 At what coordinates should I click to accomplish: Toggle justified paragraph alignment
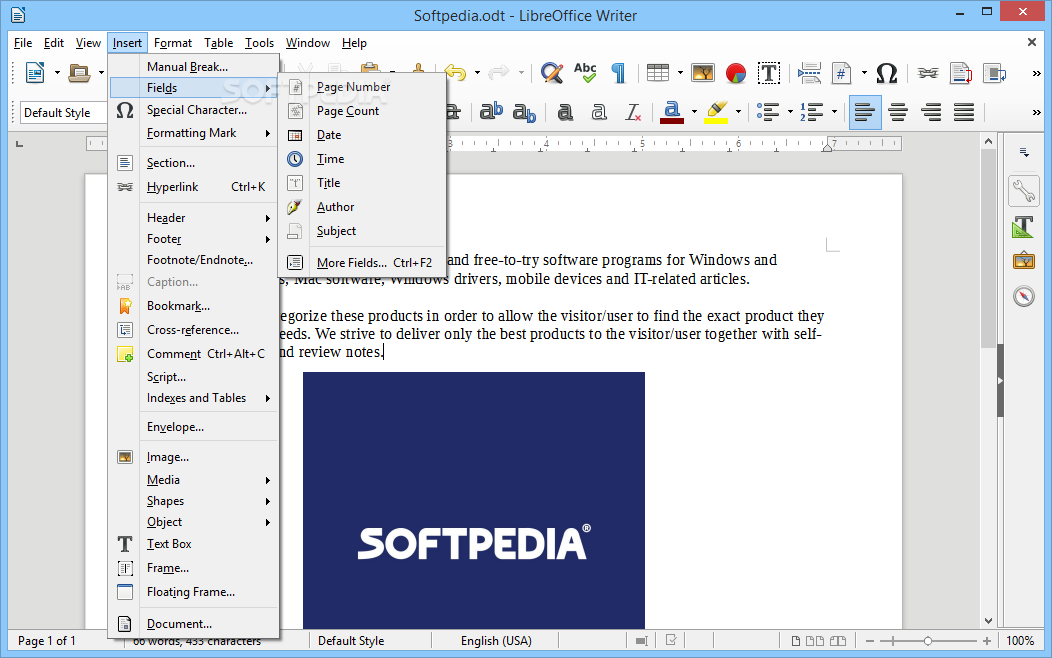coord(963,112)
